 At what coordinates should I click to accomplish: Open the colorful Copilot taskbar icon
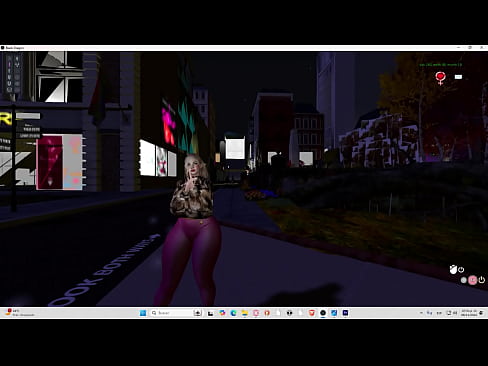tap(222, 313)
